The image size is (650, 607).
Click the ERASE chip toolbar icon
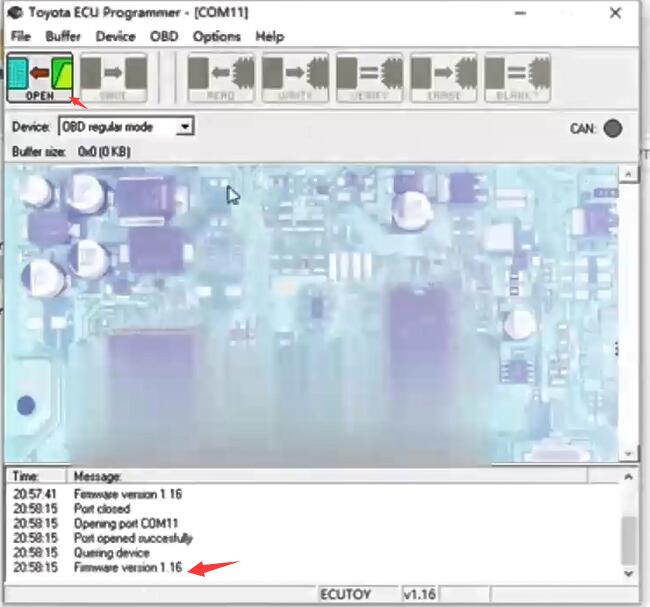click(444, 78)
